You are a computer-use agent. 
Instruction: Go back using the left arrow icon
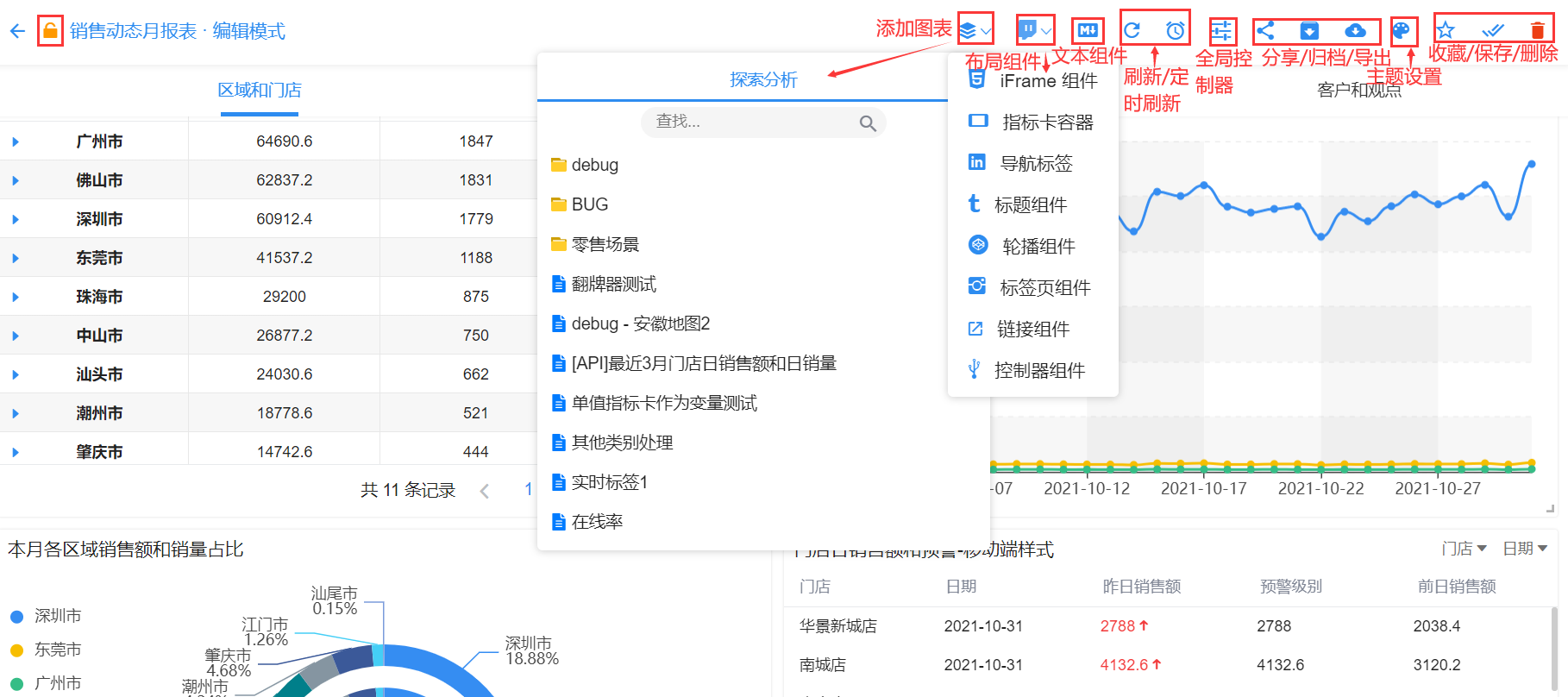(x=17, y=31)
